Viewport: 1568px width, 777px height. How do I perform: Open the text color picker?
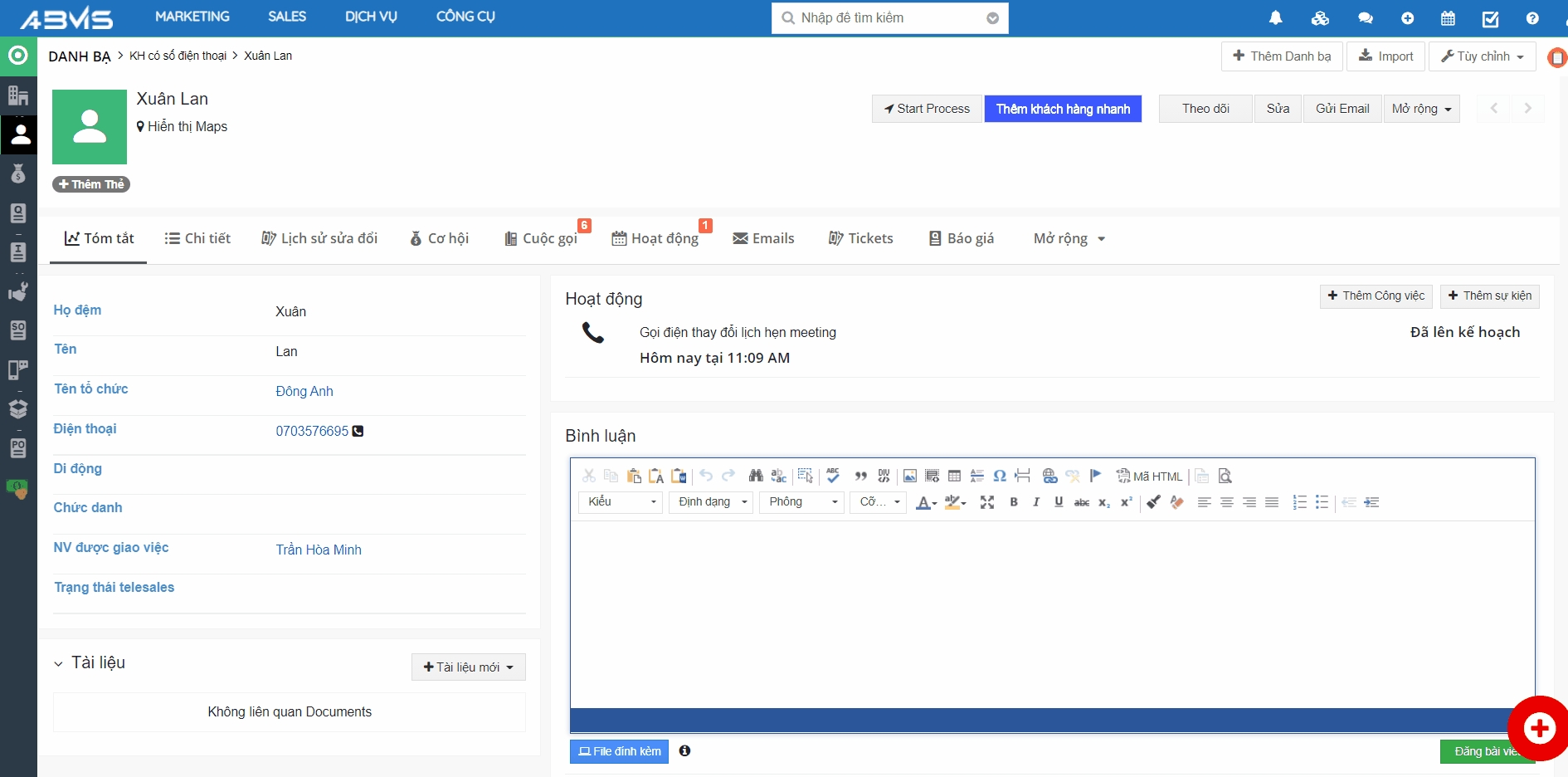(x=925, y=502)
